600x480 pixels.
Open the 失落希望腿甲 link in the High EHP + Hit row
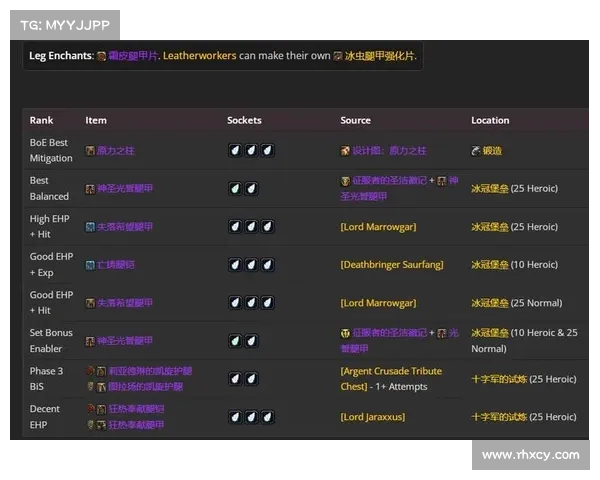125,227
